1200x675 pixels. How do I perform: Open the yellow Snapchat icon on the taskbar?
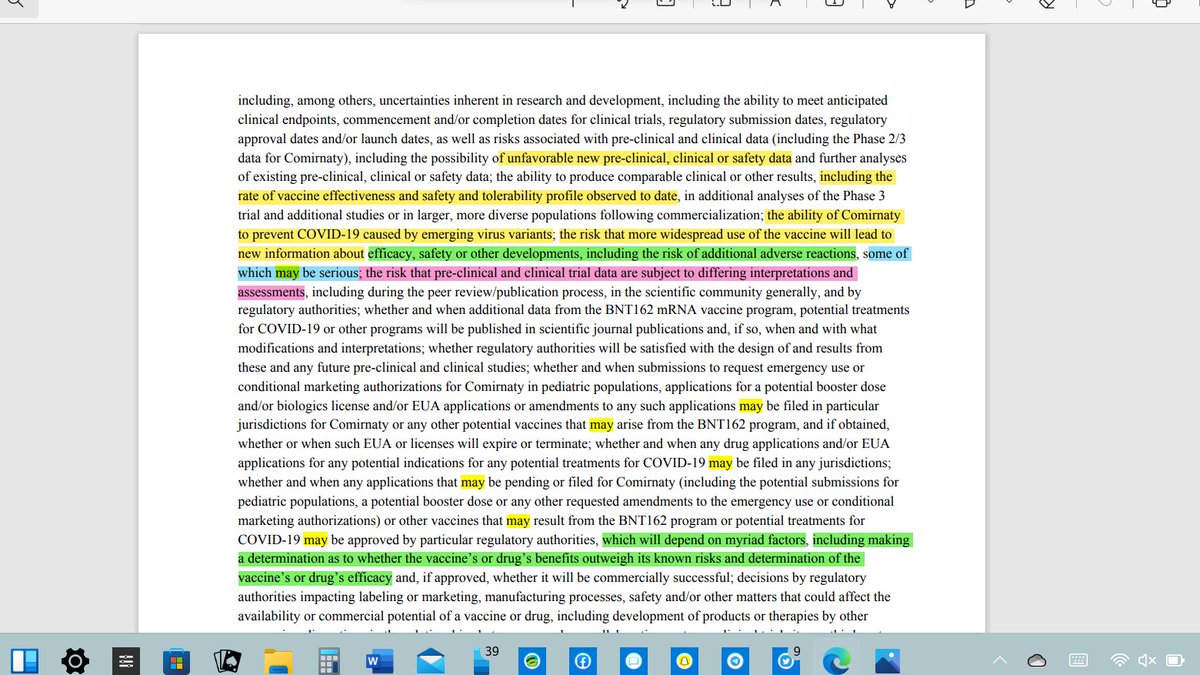point(683,662)
